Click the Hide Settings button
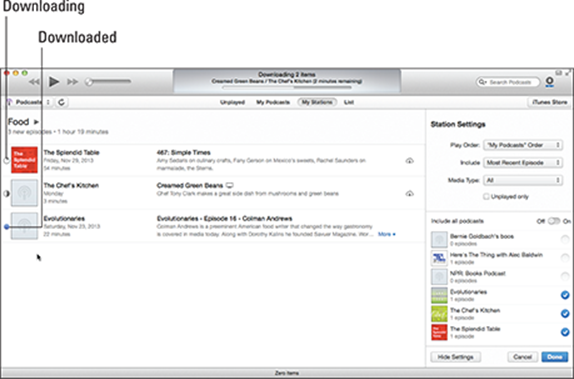This screenshot has width=574, height=379. pyautogui.click(x=456, y=357)
